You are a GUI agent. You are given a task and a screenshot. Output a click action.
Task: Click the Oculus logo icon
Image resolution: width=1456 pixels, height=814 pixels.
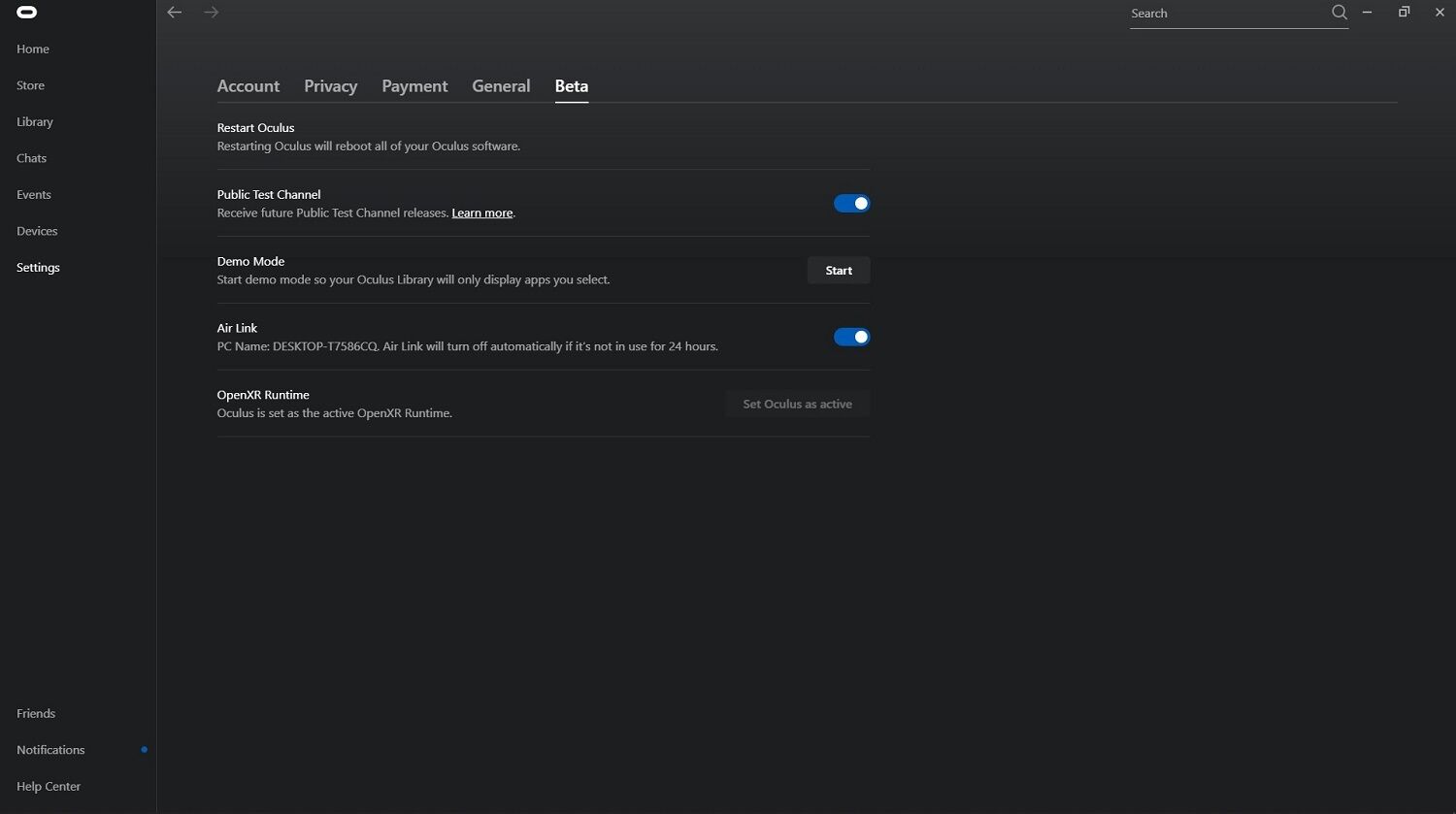pyautogui.click(x=27, y=13)
